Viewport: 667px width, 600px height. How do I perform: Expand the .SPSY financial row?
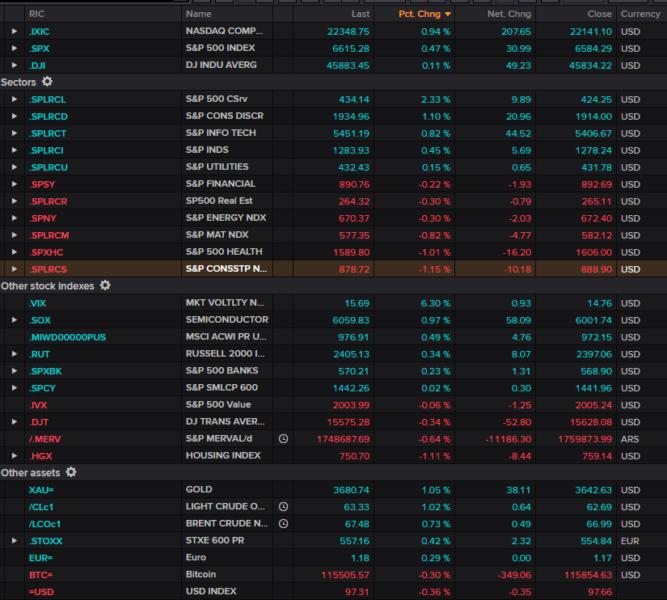pos(14,184)
